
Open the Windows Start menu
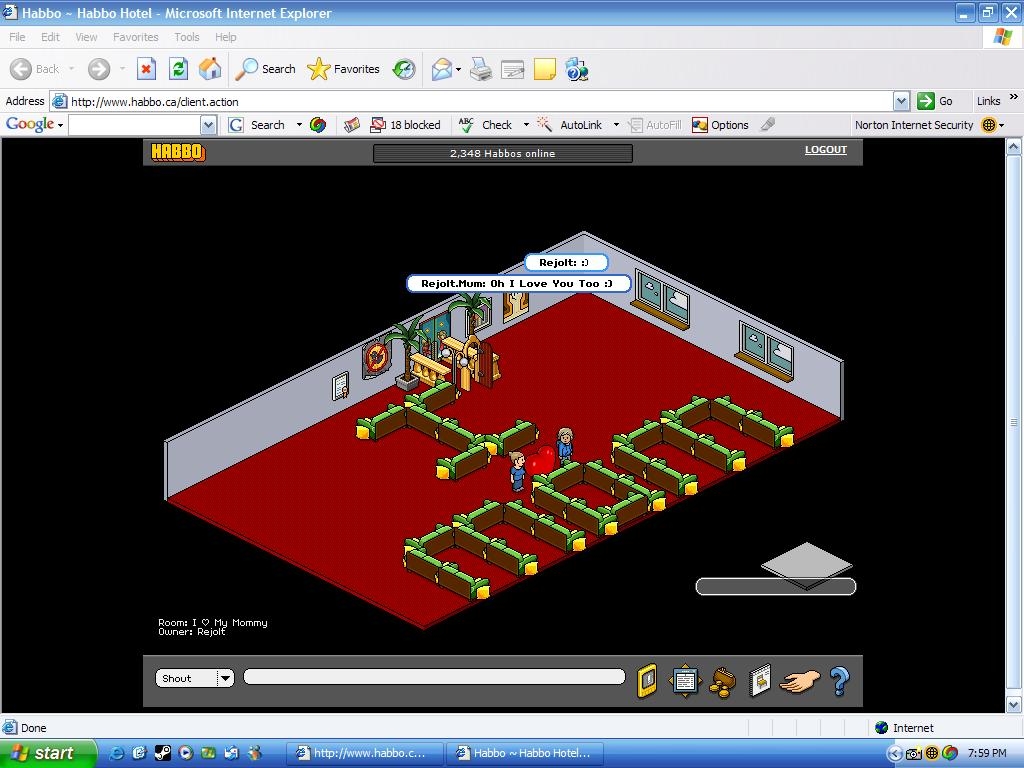coord(47,753)
